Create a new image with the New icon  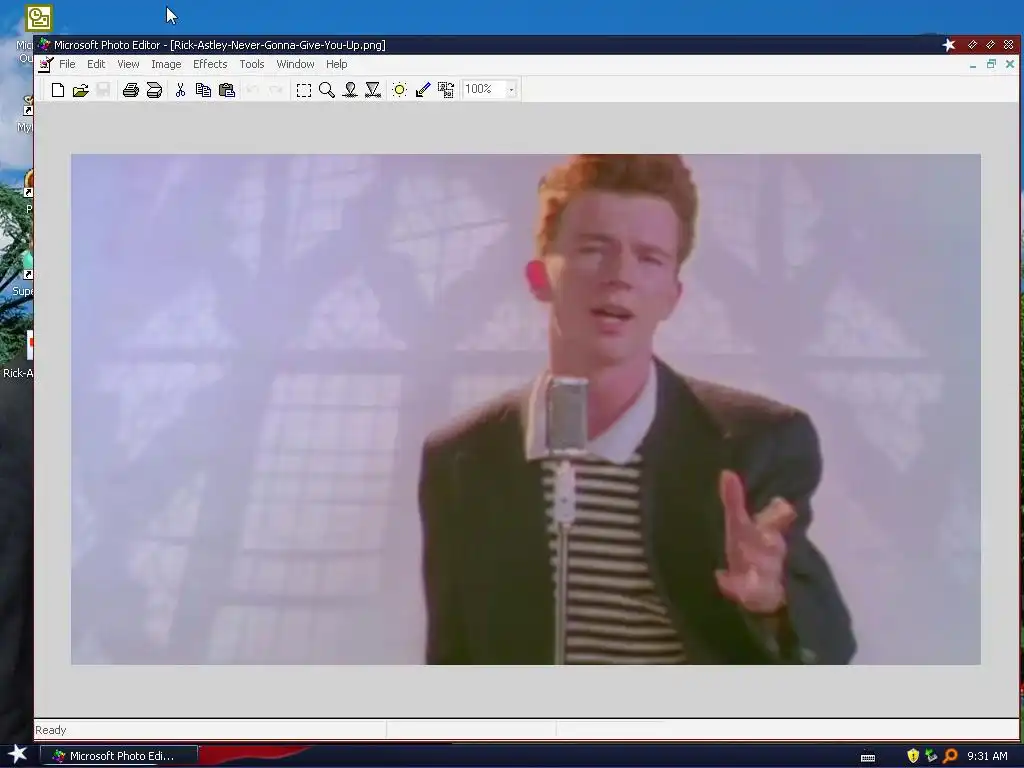click(57, 90)
